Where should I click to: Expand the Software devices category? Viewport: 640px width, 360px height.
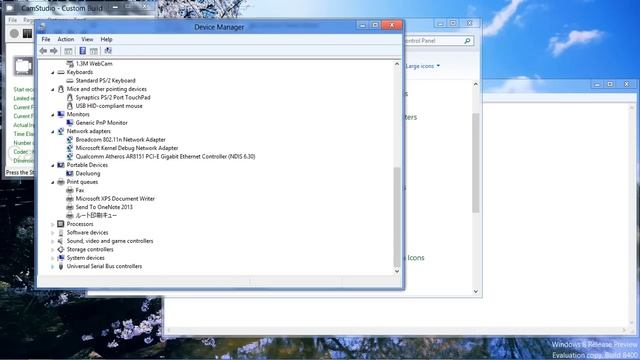(53, 233)
